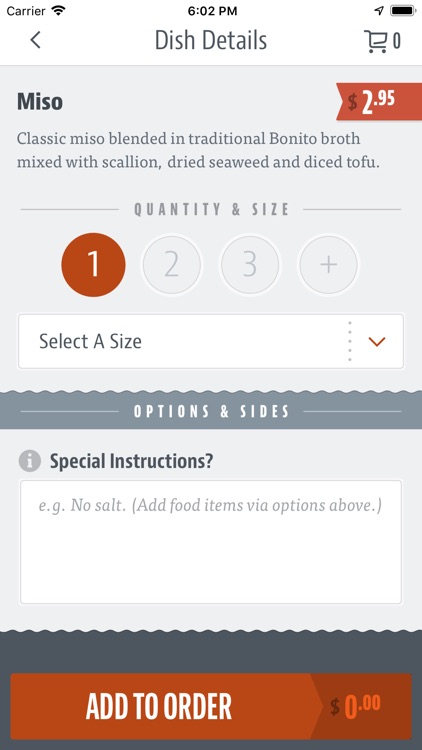Focus the Special Instructions text field
The image size is (422, 750).
tap(211, 542)
